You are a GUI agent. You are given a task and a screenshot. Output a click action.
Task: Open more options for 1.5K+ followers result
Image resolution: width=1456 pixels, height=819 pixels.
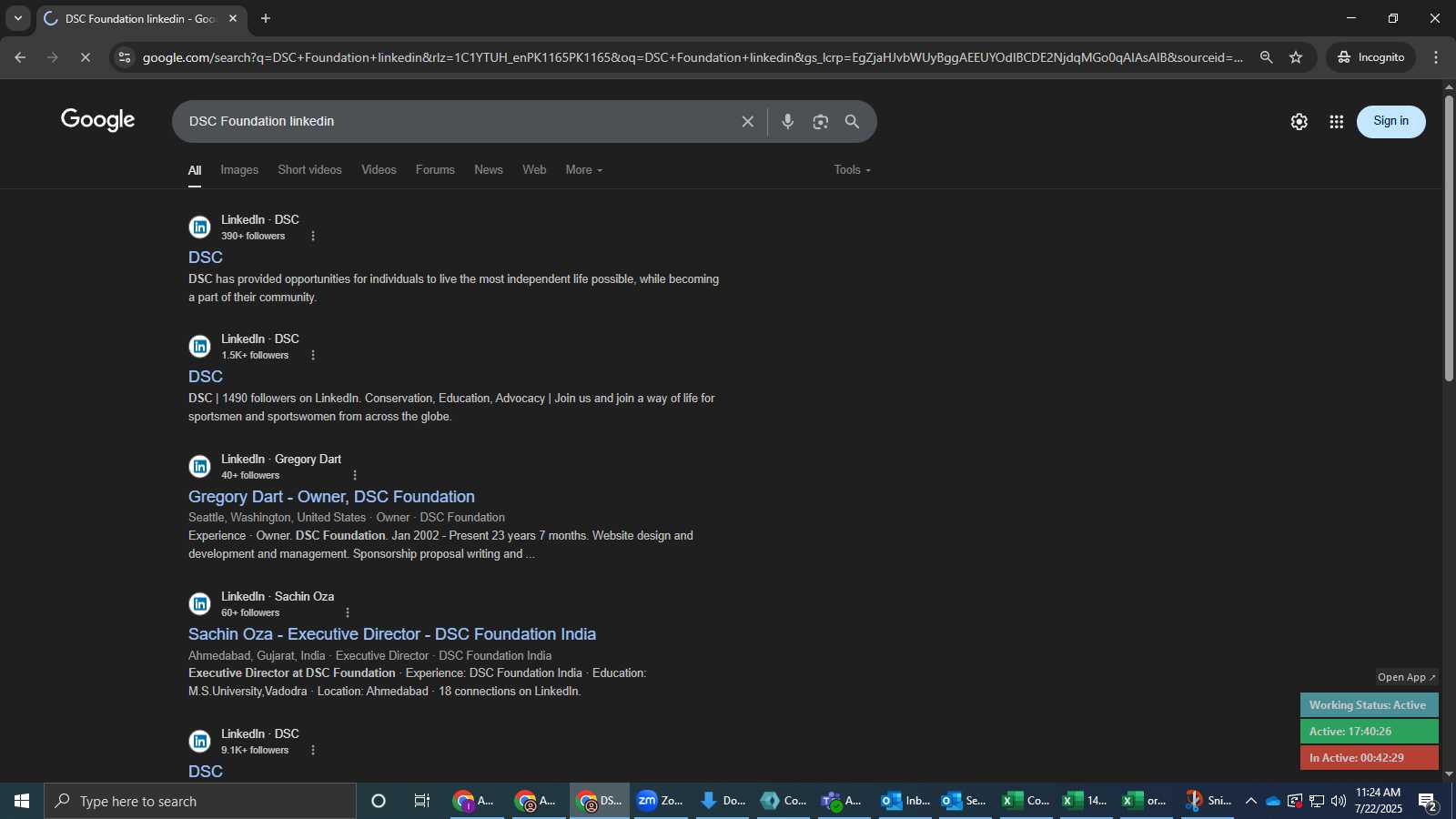pos(313,356)
